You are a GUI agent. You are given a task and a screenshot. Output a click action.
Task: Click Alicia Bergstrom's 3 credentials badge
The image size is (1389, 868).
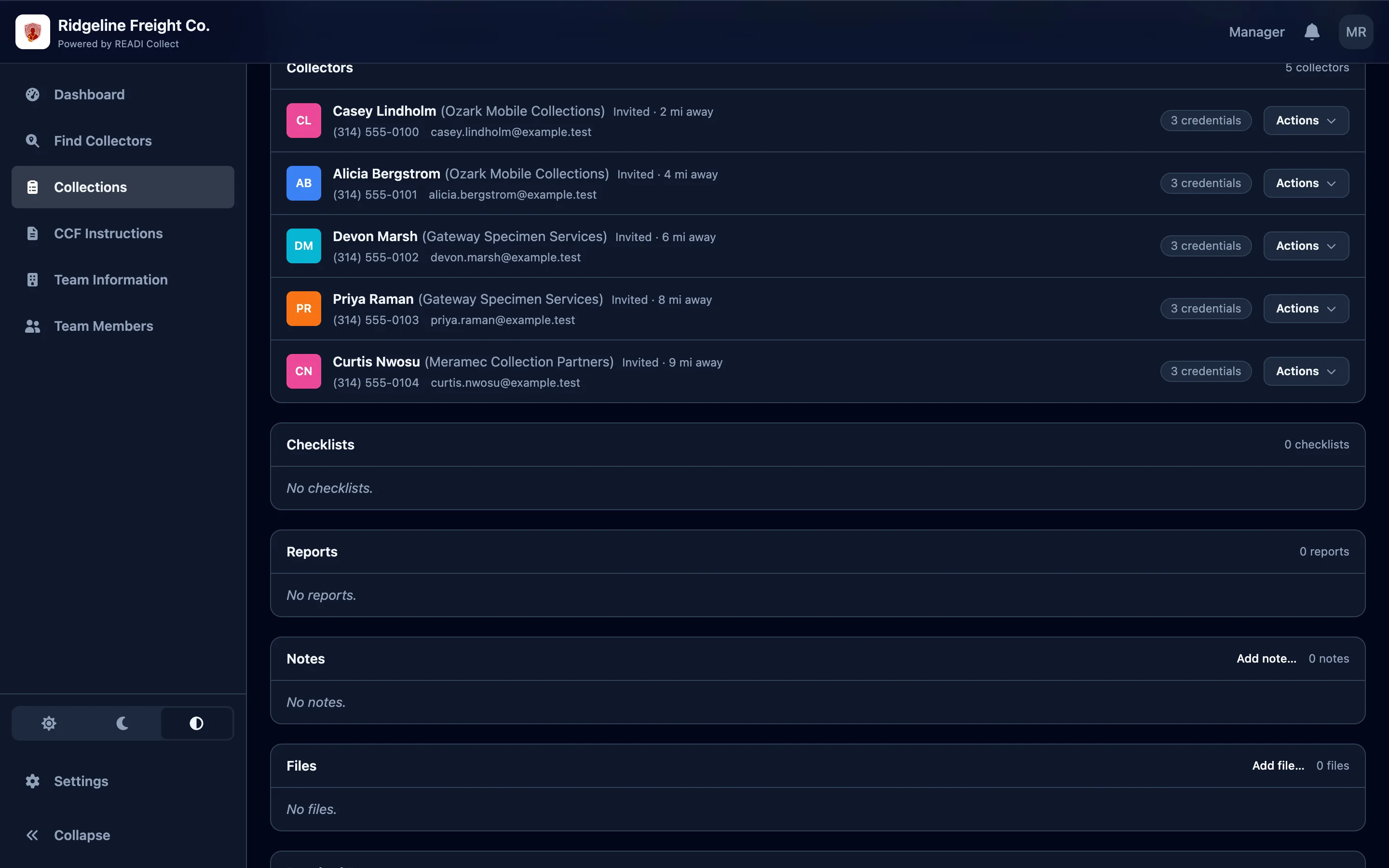tap(1206, 183)
